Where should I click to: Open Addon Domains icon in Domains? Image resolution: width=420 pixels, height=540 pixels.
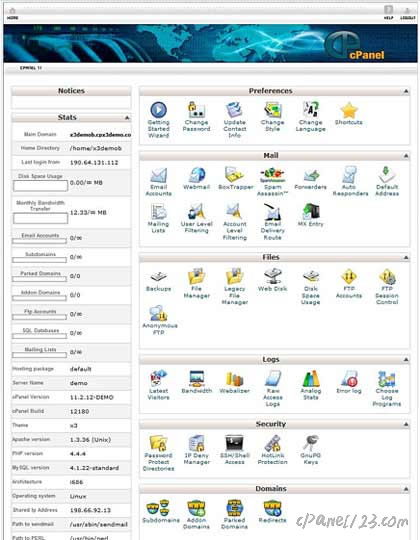coord(196,515)
